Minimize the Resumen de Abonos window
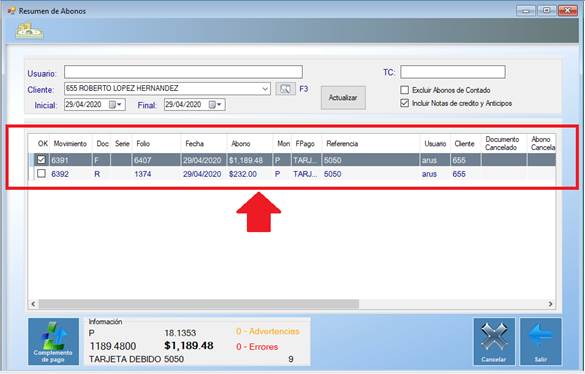This screenshot has height=374, width=585. [x=526, y=10]
